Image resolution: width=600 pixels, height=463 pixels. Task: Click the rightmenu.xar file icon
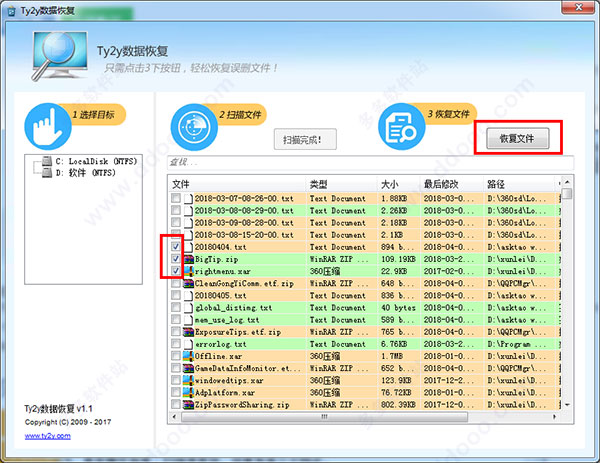(189, 271)
